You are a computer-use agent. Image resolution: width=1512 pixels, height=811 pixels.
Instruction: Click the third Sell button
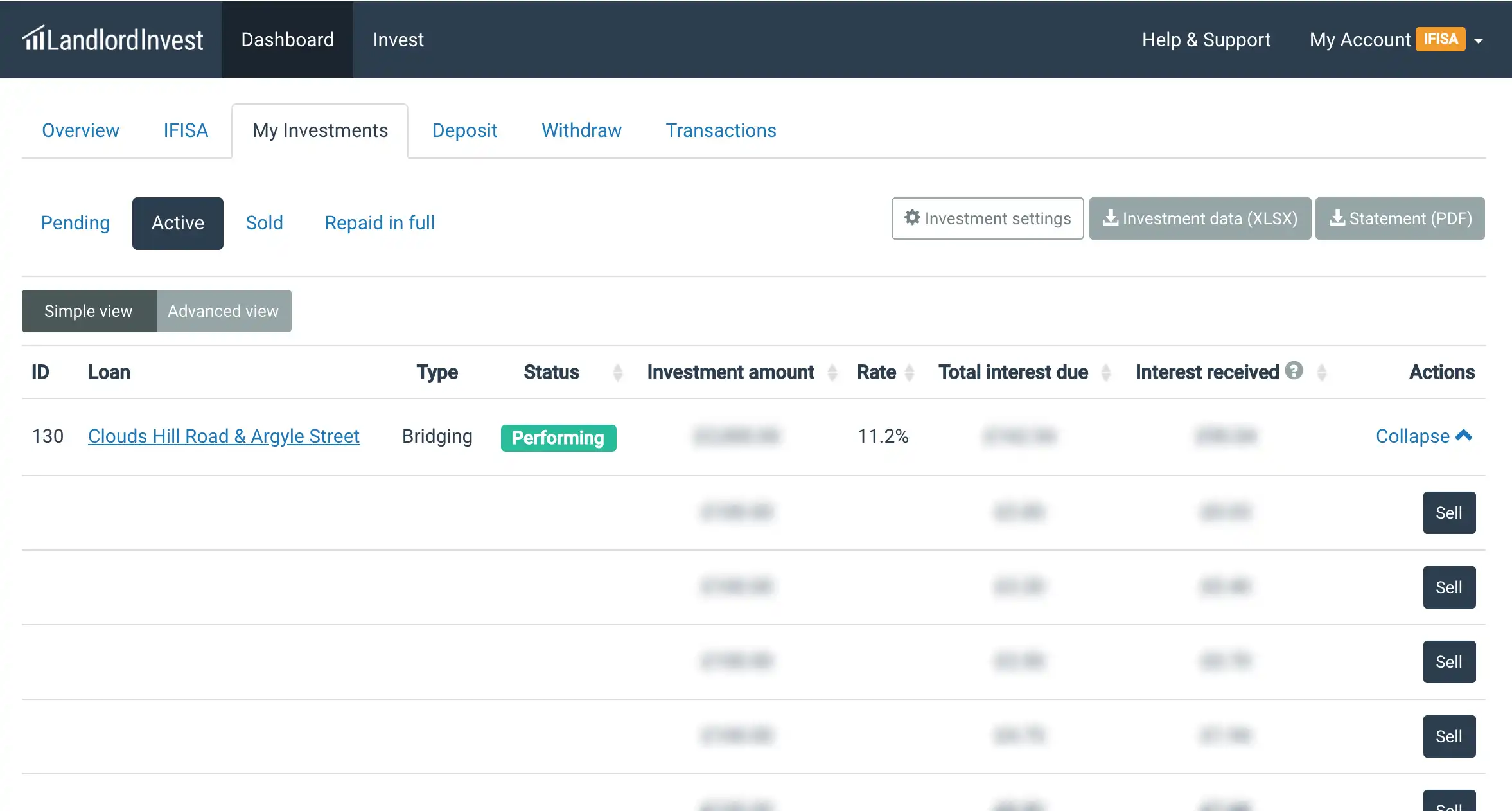click(1449, 662)
